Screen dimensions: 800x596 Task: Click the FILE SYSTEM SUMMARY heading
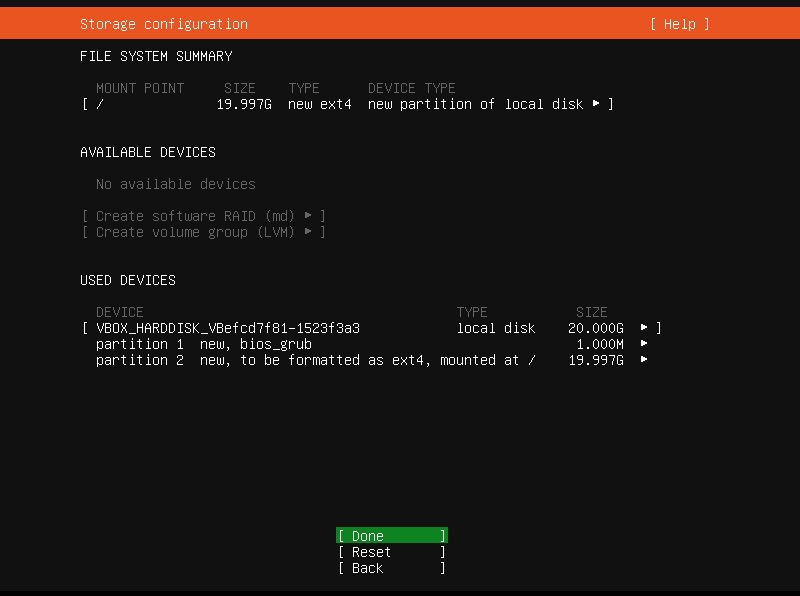coord(157,56)
